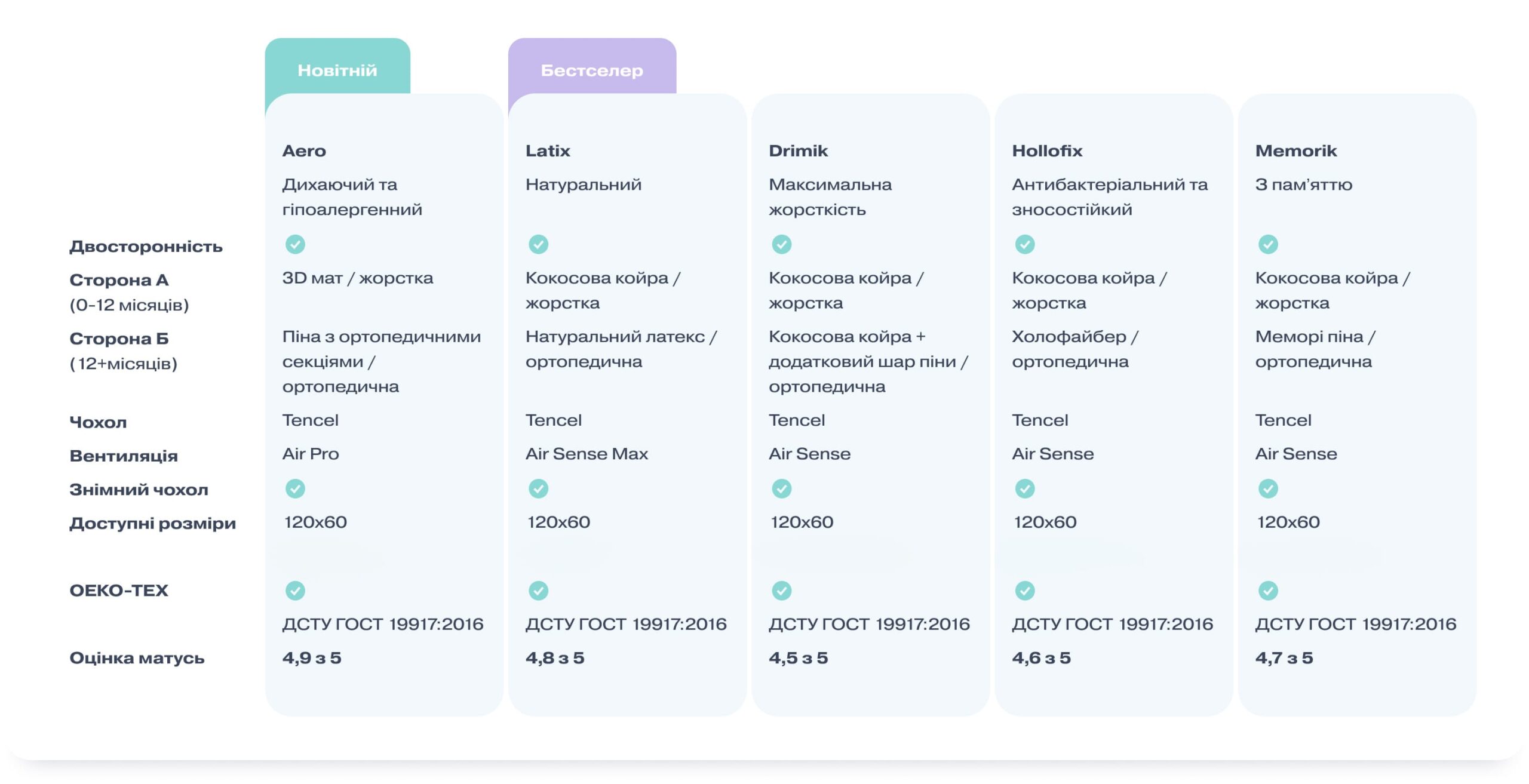1529x784 pixels.
Task: Open the Aero mattress heading
Action: [x=304, y=150]
